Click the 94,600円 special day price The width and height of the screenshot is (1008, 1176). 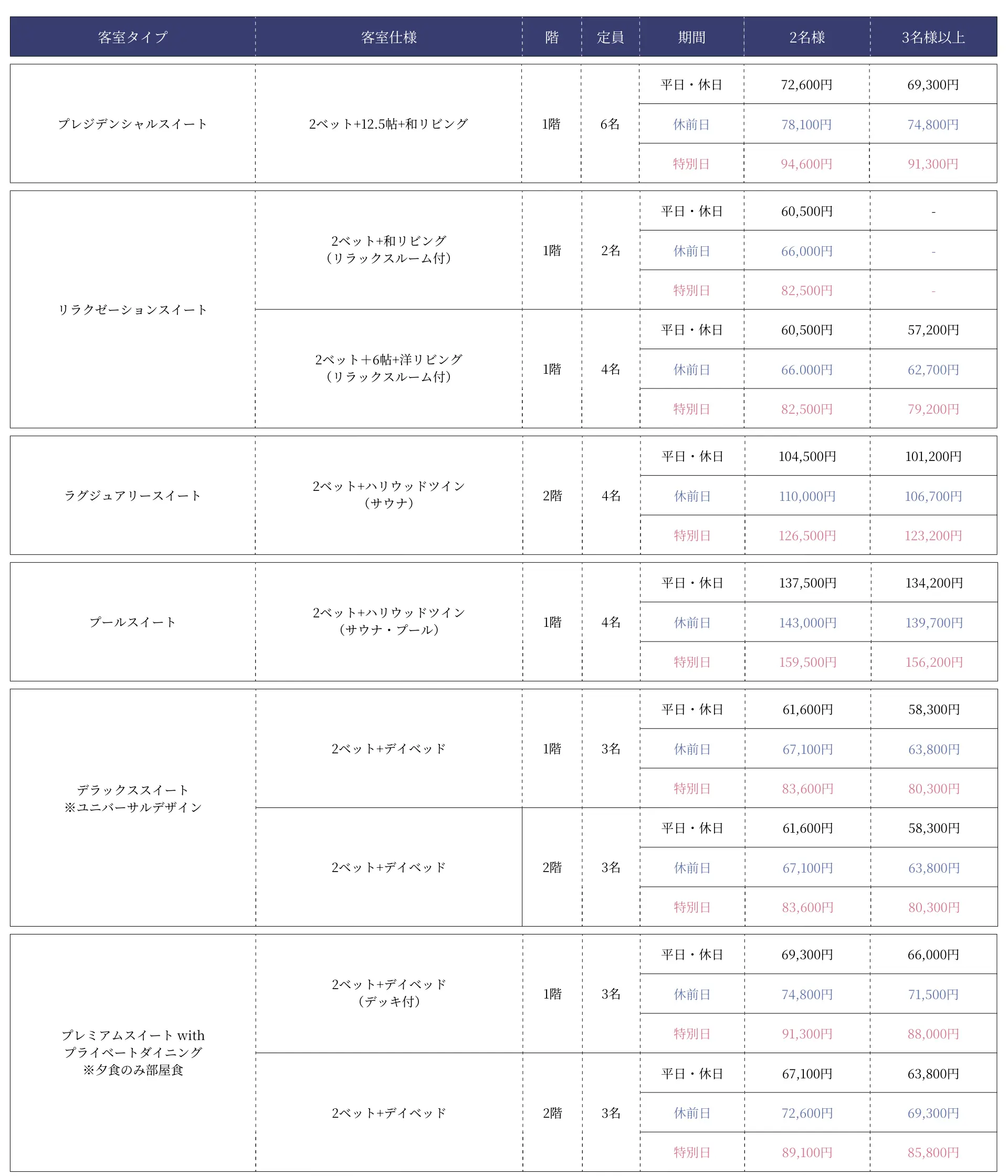point(806,164)
